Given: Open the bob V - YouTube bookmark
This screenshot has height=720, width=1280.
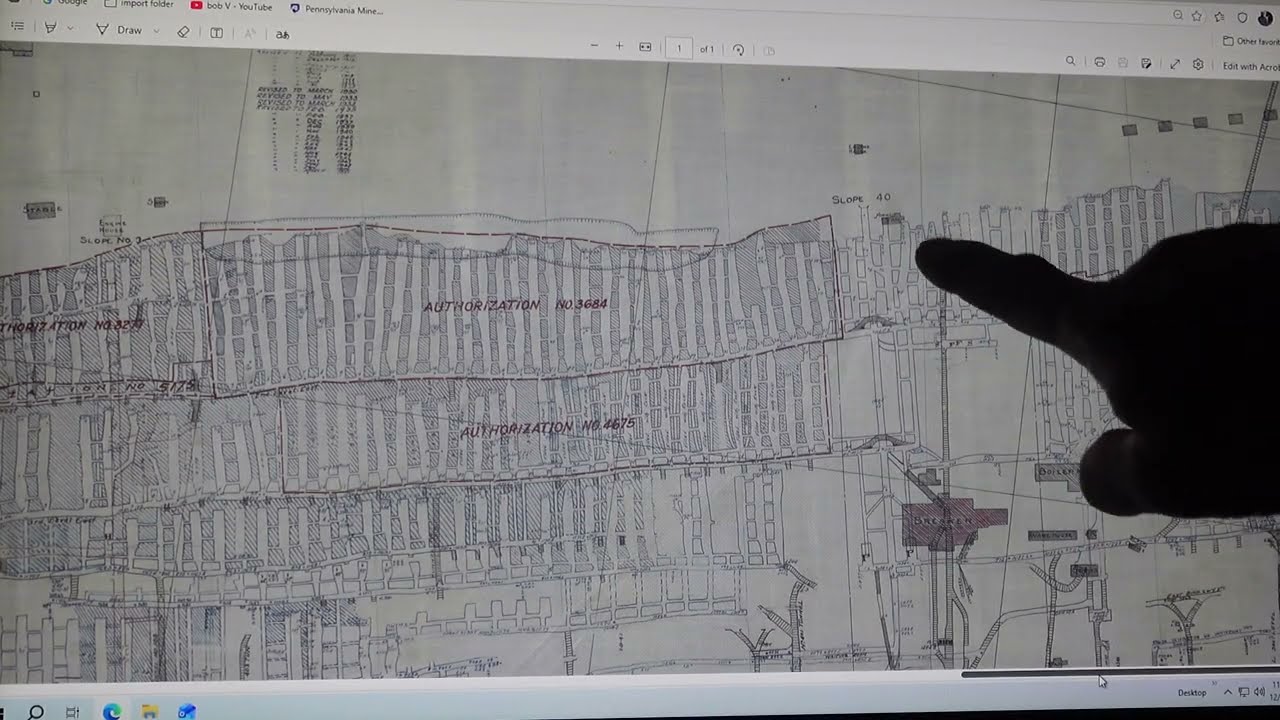Looking at the screenshot, I should tap(231, 6).
